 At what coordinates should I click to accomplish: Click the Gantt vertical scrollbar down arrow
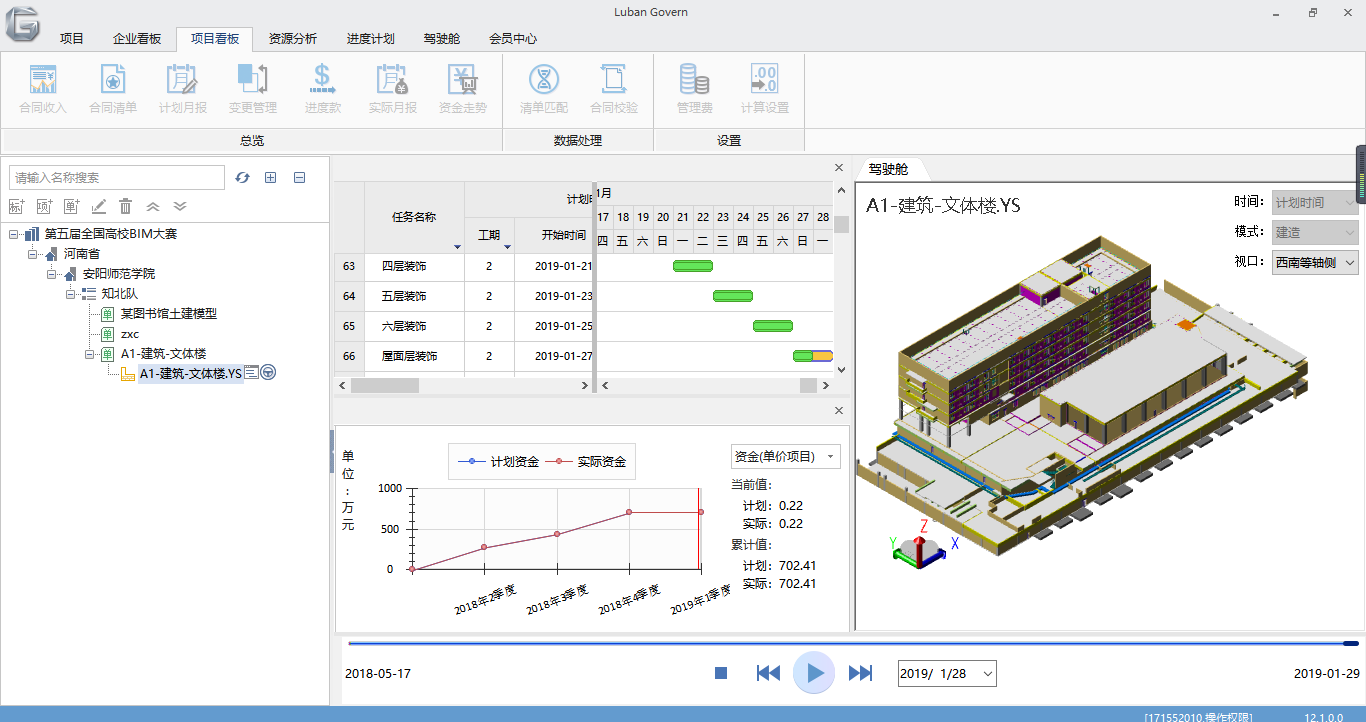pos(841,369)
